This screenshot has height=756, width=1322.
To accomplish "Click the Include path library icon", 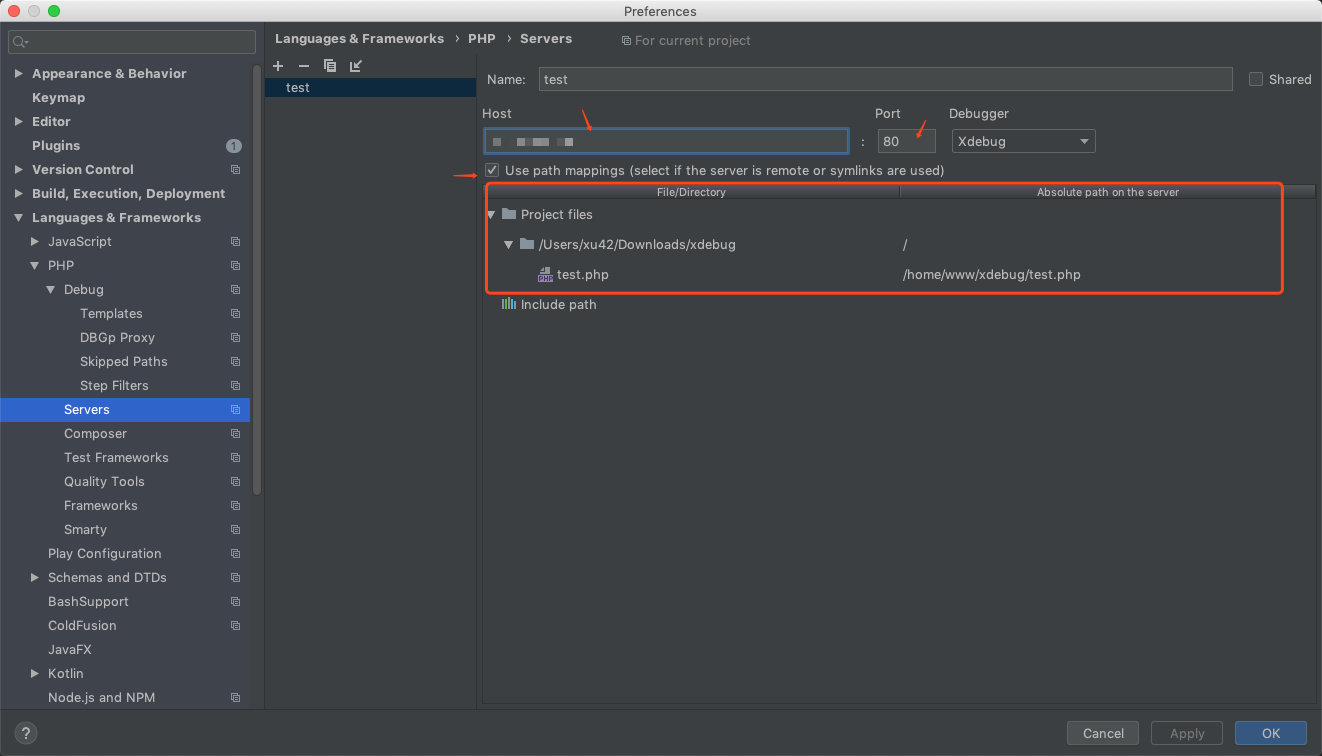I will 508,304.
